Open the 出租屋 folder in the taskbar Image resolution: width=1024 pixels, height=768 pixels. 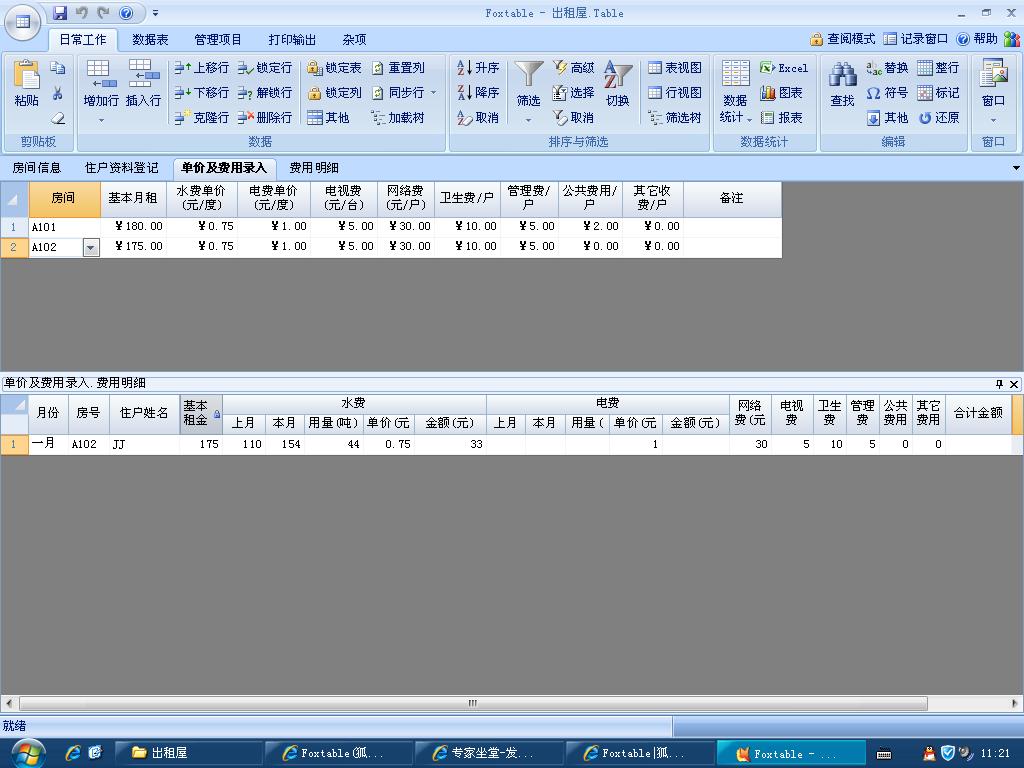tap(189, 753)
